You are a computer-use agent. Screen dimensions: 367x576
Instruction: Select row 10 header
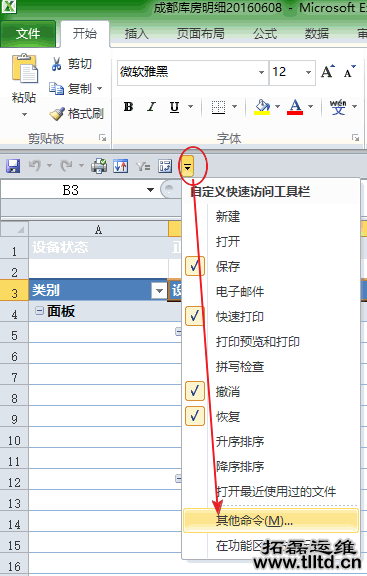14,437
